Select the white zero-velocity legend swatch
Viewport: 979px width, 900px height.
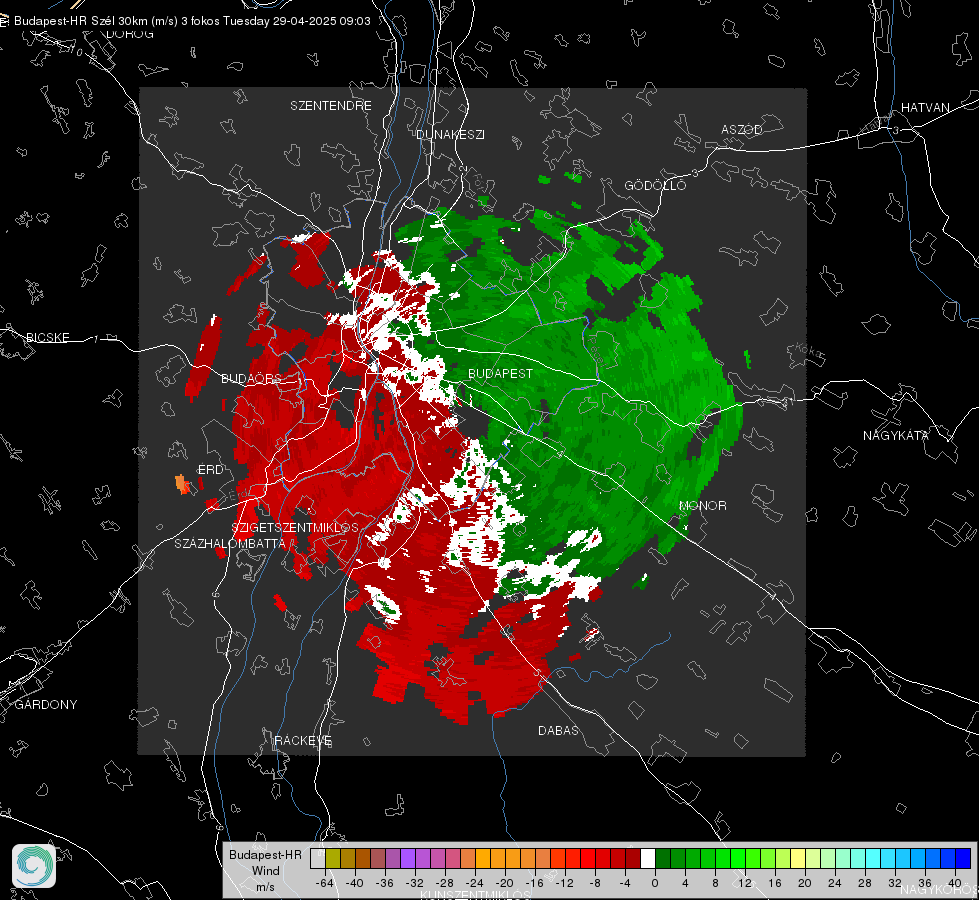tap(648, 858)
